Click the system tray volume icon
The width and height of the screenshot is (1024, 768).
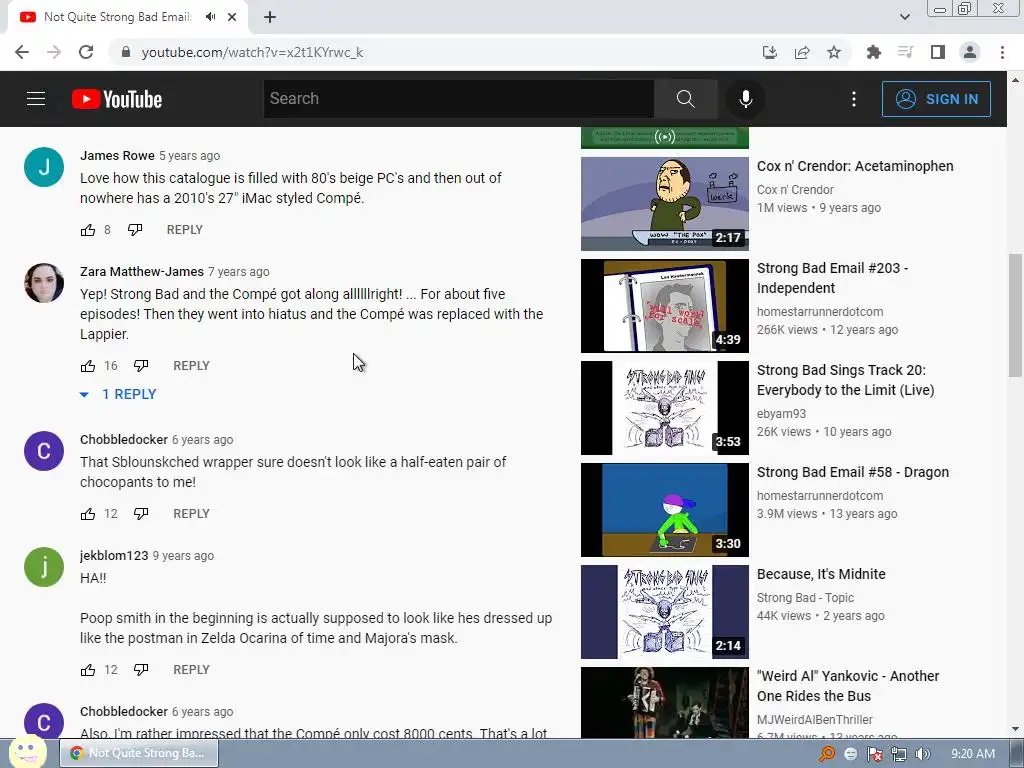pos(922,754)
